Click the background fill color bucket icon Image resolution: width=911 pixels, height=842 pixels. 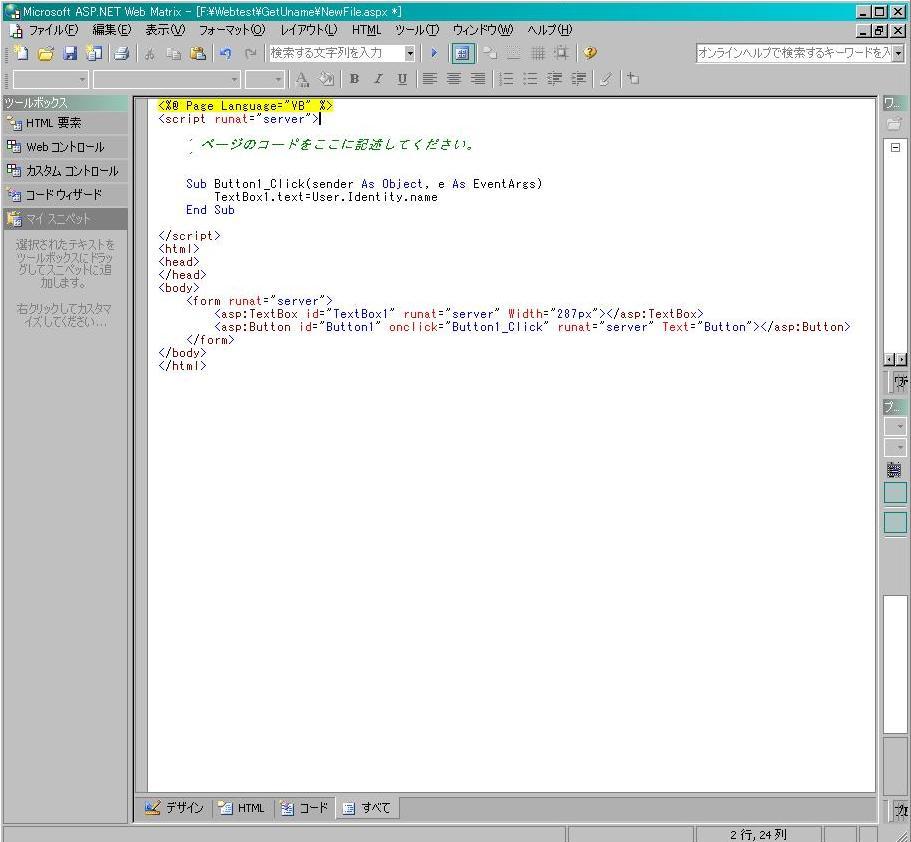tap(327, 79)
